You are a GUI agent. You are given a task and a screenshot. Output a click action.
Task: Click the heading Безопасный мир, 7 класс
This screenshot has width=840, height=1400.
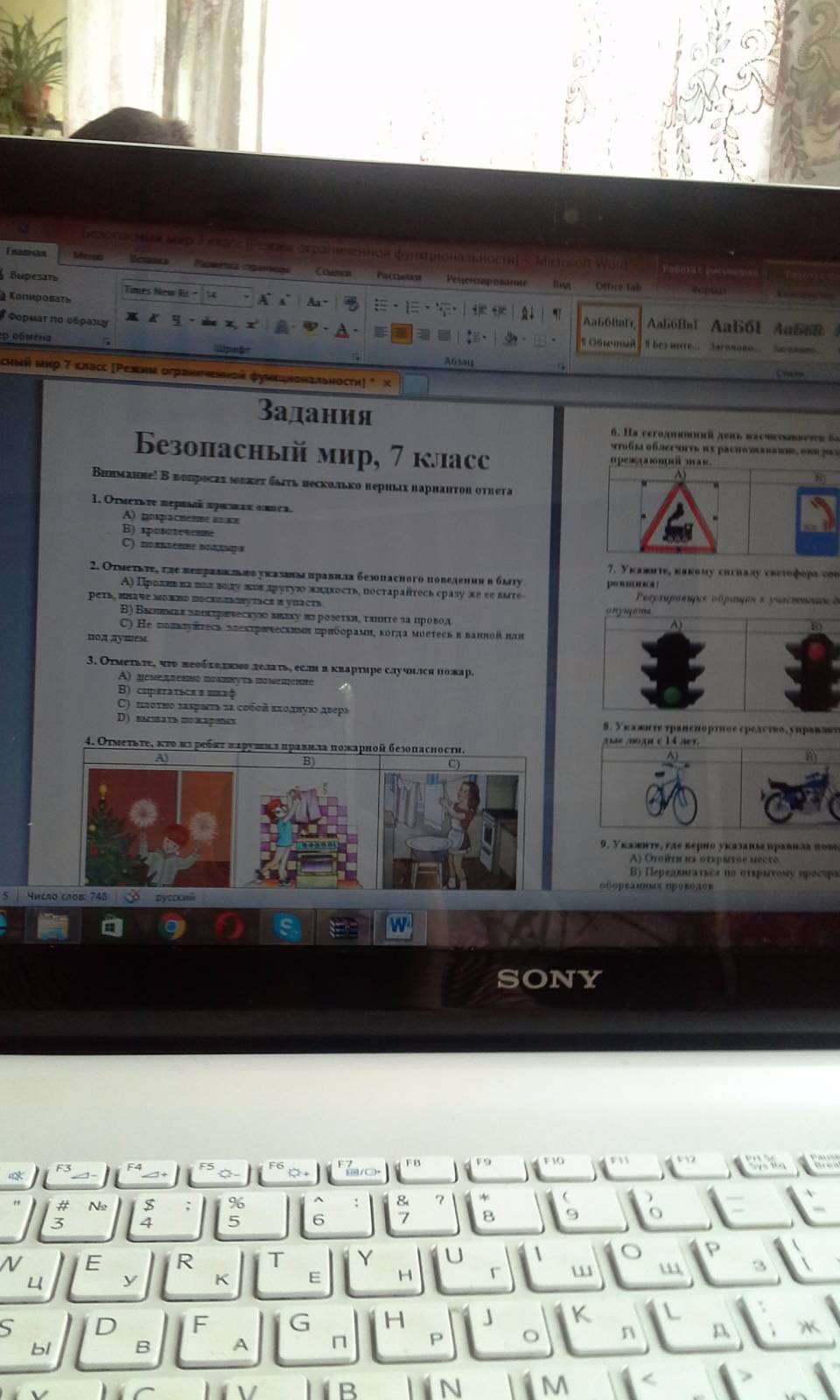coord(311,451)
